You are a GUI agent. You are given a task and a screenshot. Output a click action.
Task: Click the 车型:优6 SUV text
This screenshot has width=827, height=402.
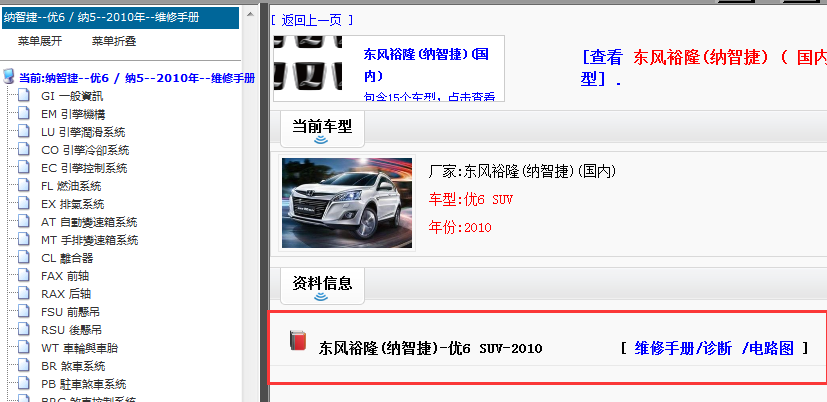[x=470, y=200]
